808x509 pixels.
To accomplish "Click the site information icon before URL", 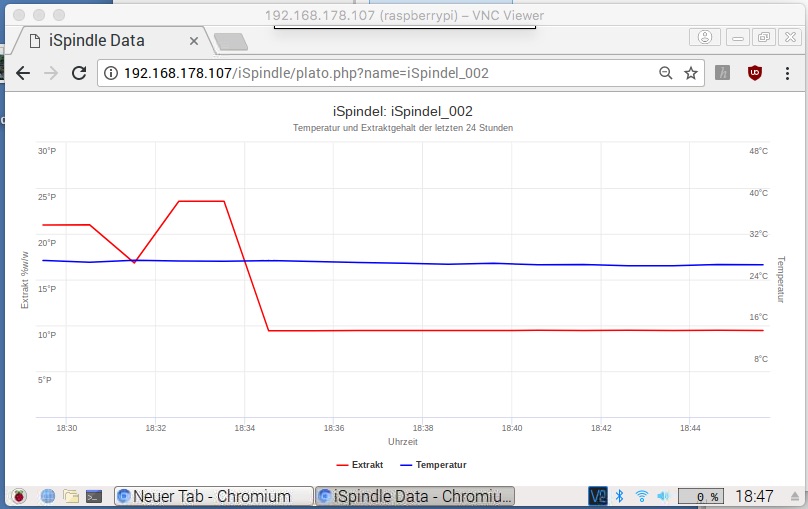I will click(x=111, y=73).
